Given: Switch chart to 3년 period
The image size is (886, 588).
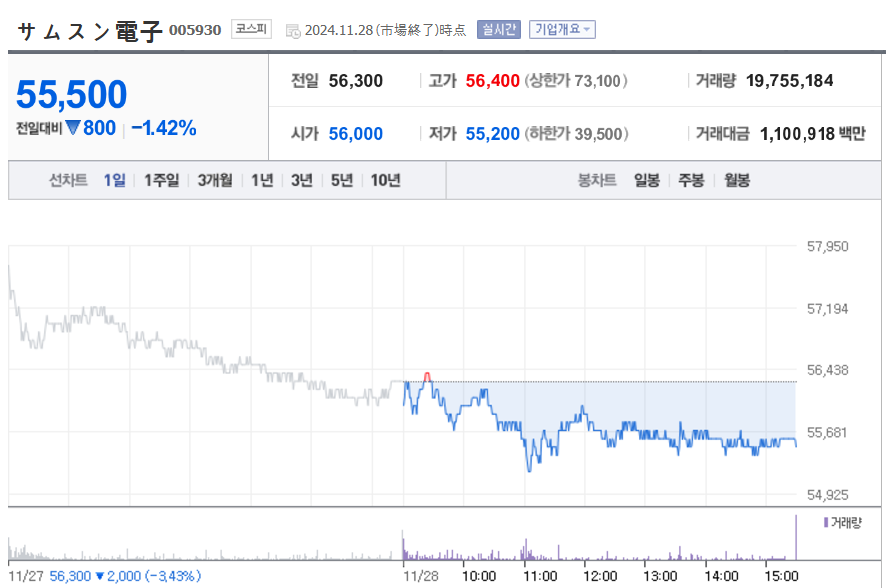Looking at the screenshot, I should (x=302, y=180).
